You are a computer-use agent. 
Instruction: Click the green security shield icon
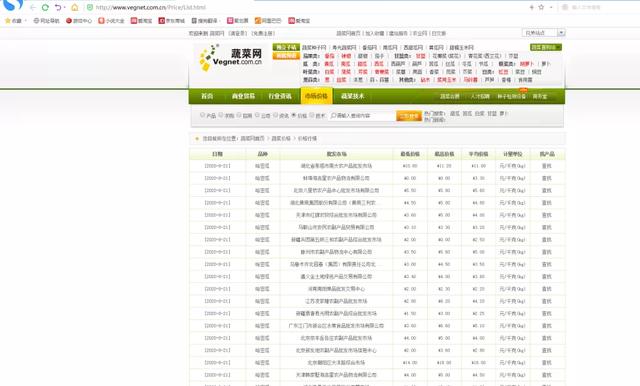(90, 7)
